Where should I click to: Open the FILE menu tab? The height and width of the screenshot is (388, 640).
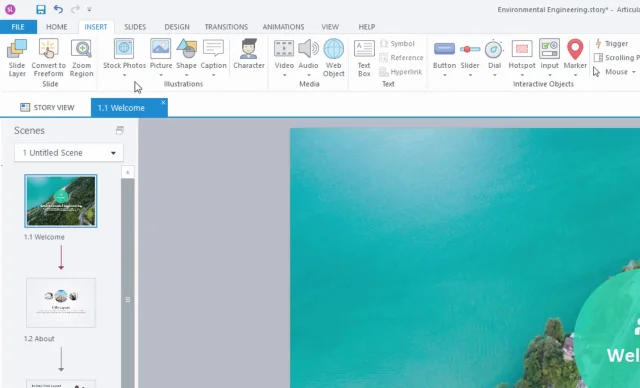18,27
